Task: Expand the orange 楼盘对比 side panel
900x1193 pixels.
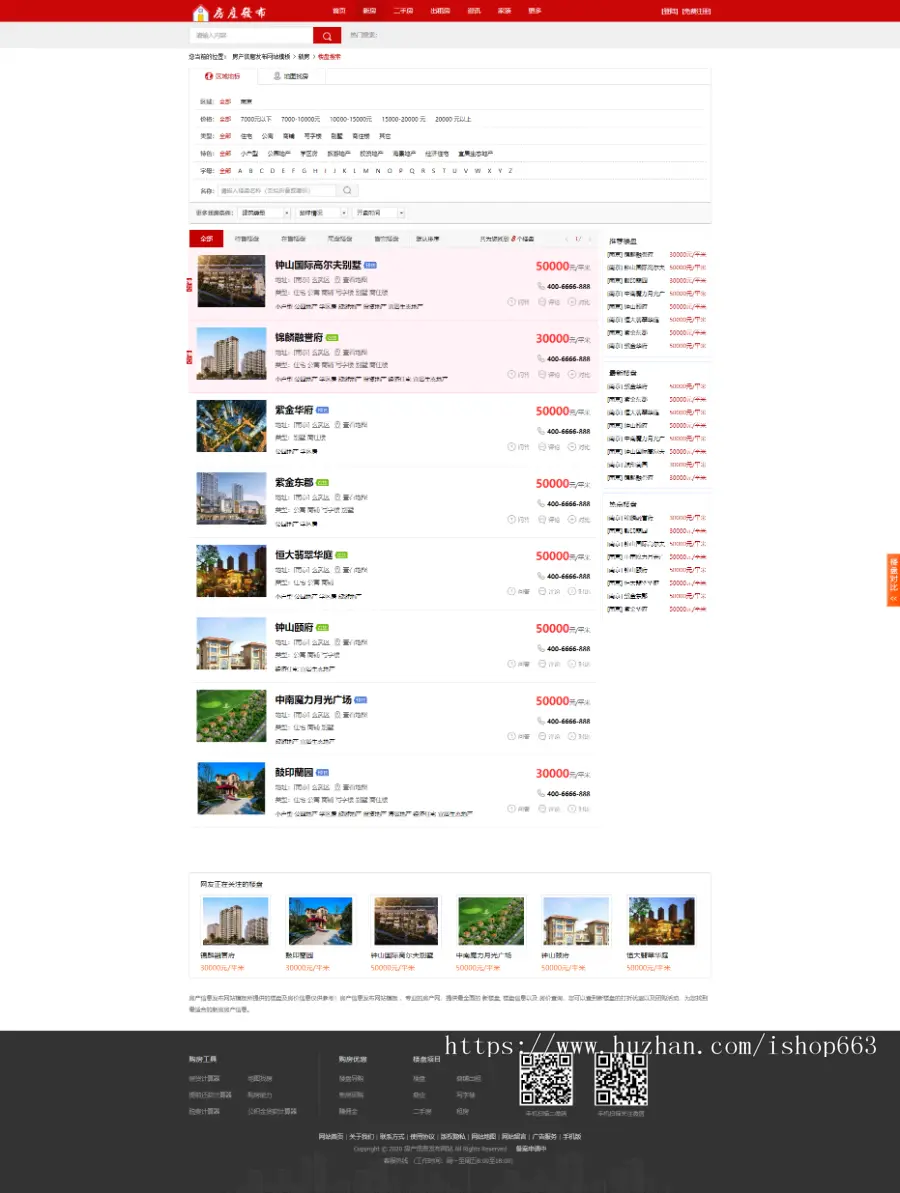Action: click(x=893, y=580)
